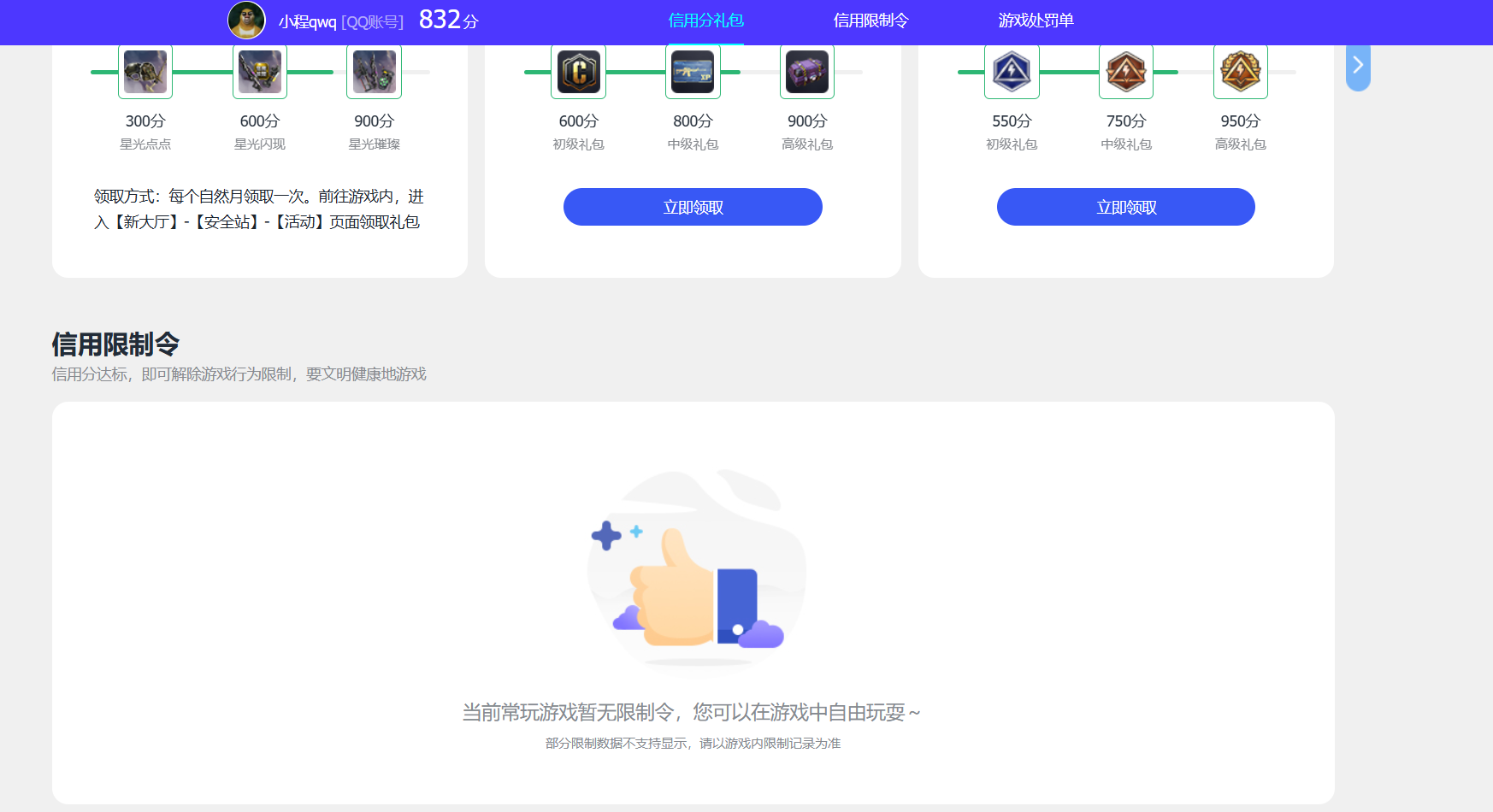Open the 600分 星光闪现 reward icon
The width and height of the screenshot is (1493, 812).
point(260,72)
